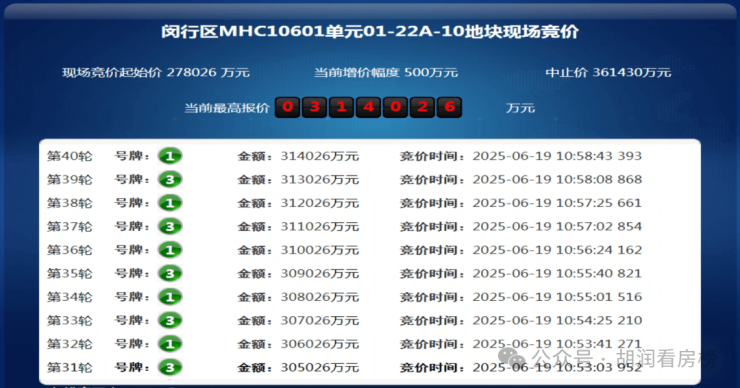This screenshot has width=740, height=388.
Task: Select the green badge in round 31
Action: (x=170, y=367)
